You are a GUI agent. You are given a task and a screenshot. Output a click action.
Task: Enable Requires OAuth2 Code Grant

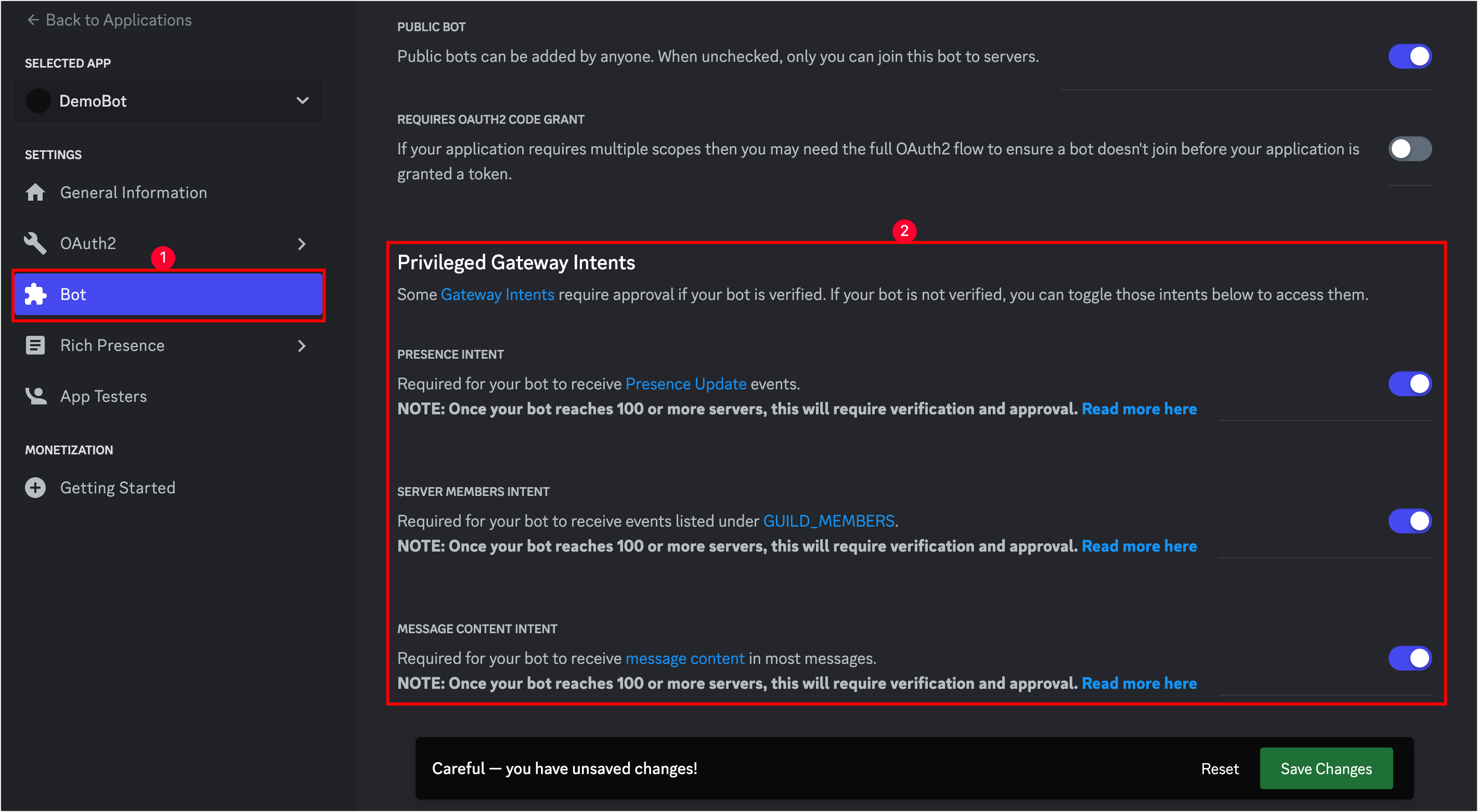[x=1410, y=149]
